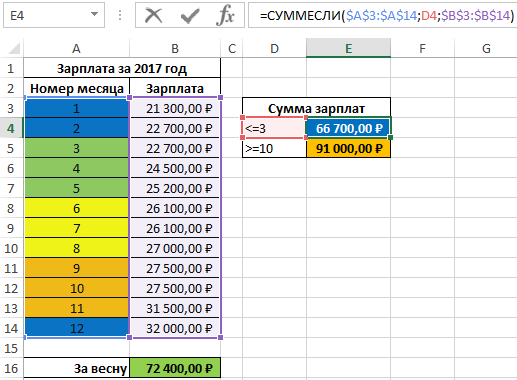Click the salary cell 21 300,00 ₽

(175, 108)
